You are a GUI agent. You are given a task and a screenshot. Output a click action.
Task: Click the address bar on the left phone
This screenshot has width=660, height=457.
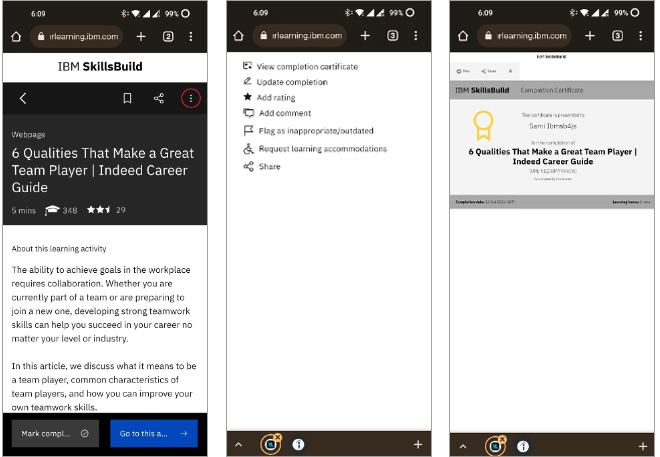coord(77,37)
